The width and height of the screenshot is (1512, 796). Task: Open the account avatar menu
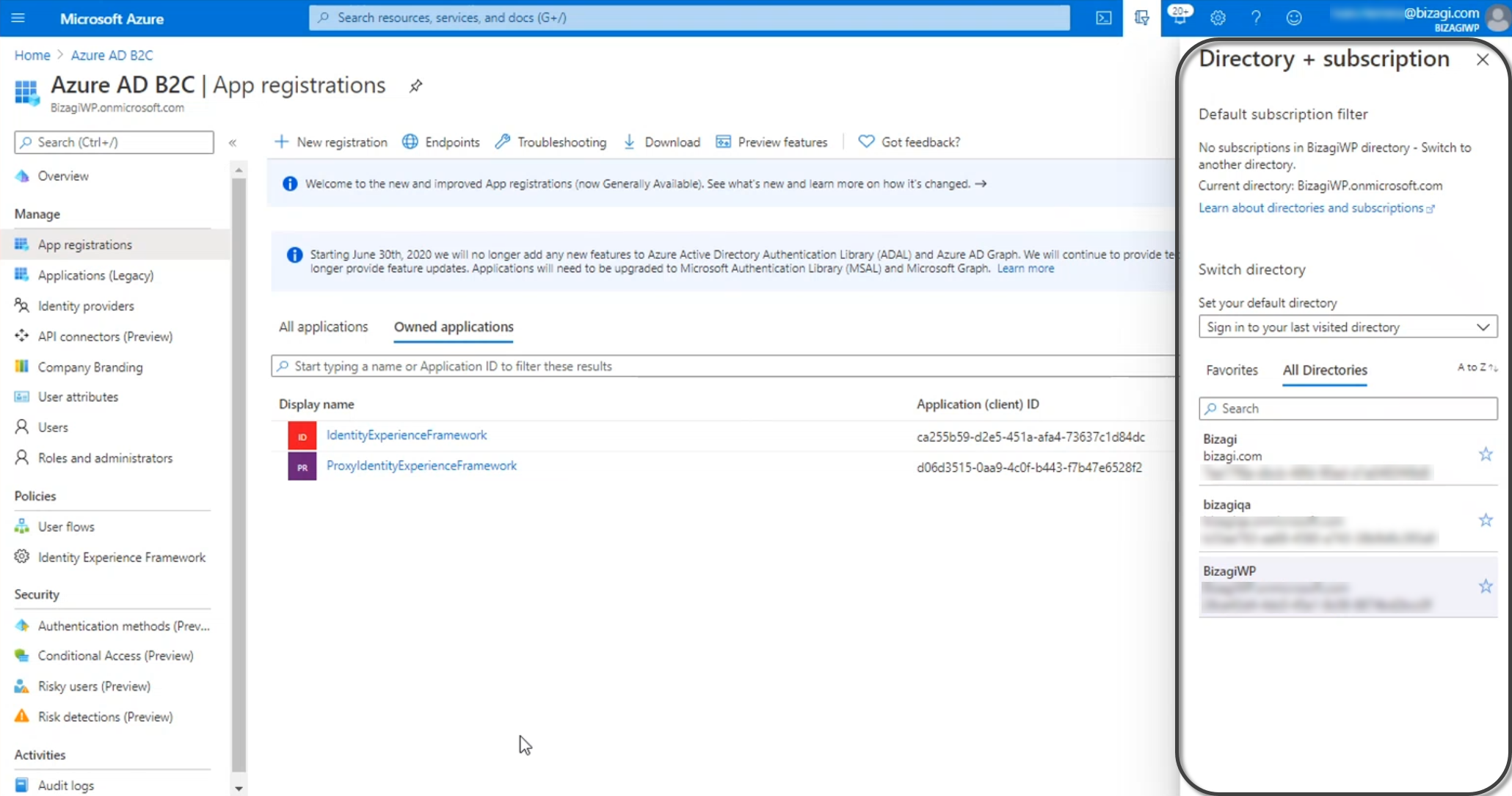click(x=1496, y=18)
